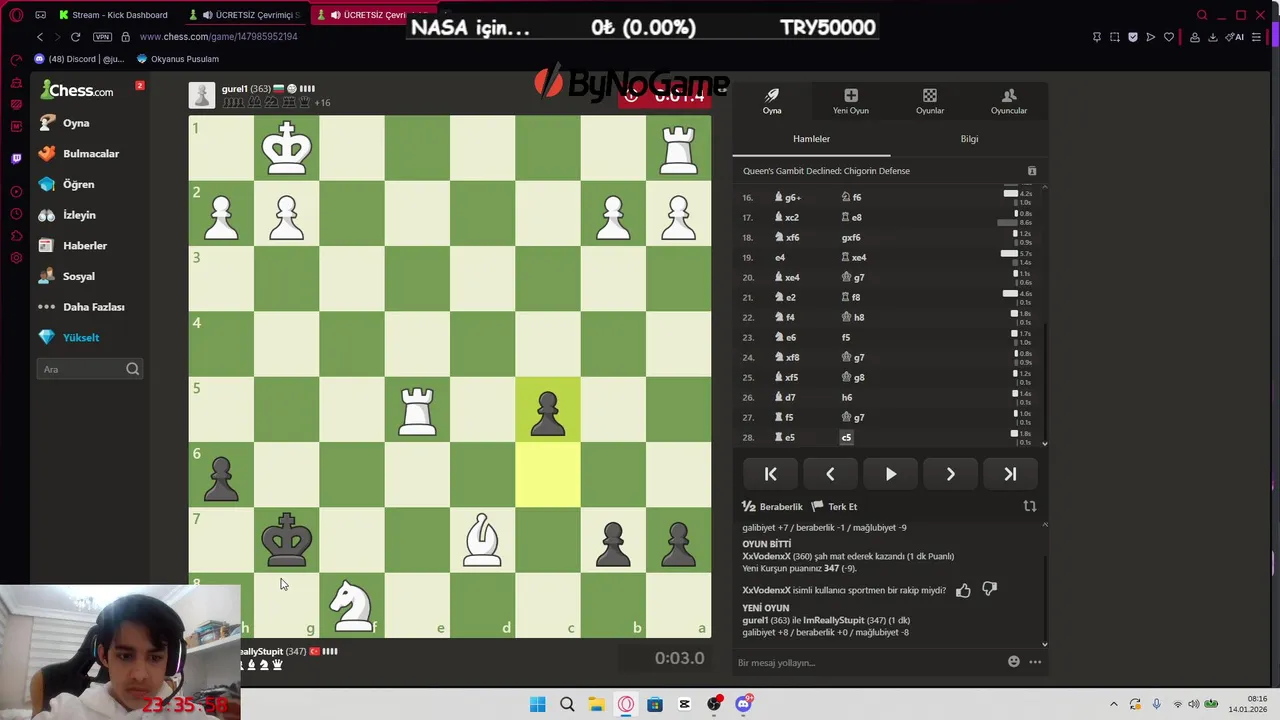Screen dimensions: 1280x720
Task: Focus the Ara search field
Action: pyautogui.click(x=90, y=369)
